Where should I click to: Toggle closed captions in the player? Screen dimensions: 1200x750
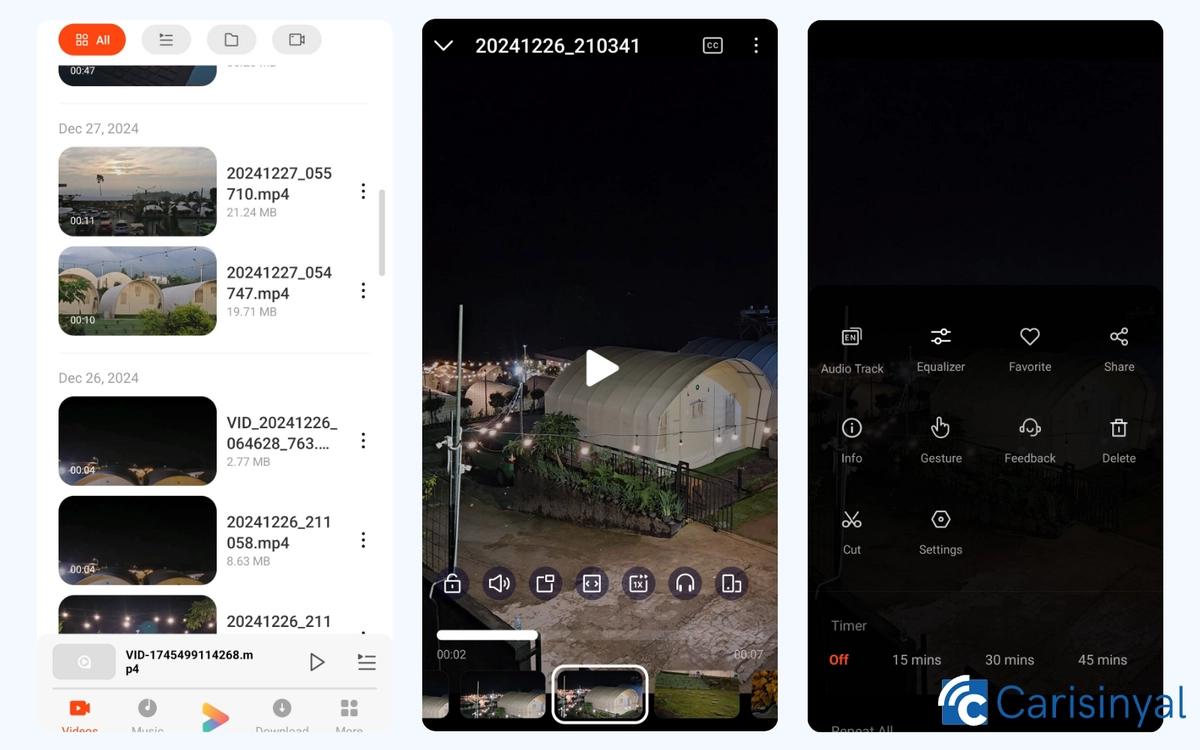[x=713, y=46]
